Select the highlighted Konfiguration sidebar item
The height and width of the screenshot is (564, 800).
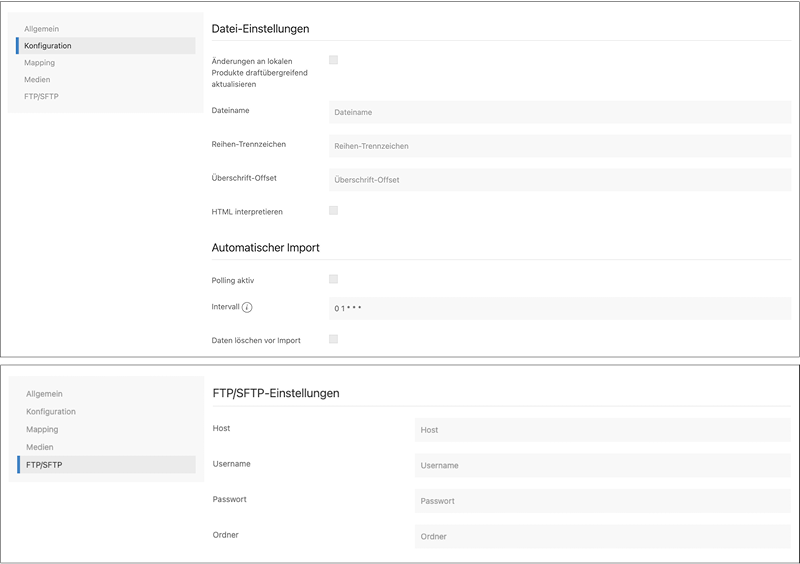tap(48, 46)
